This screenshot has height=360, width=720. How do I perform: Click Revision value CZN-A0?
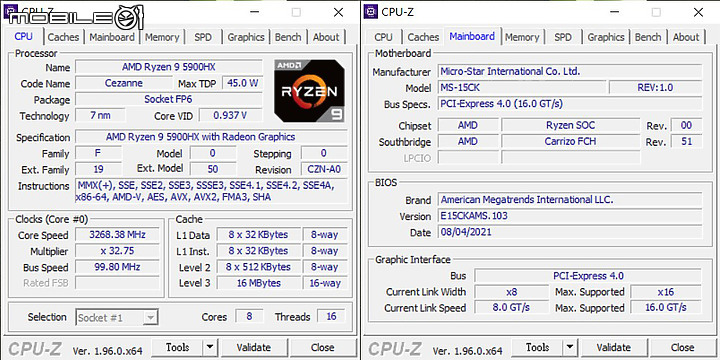point(324,169)
